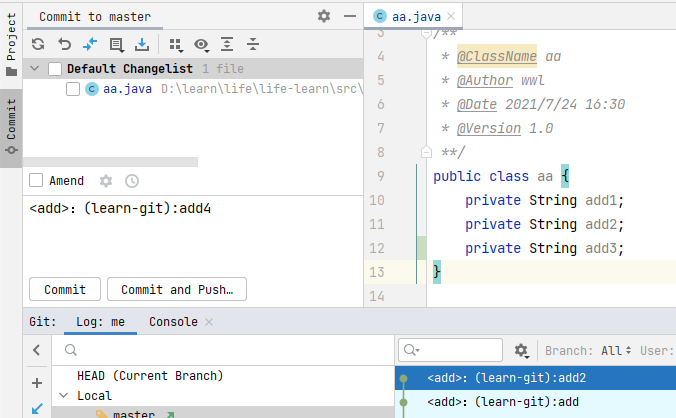Click the Show Diff icon
Screen dimensions: 676x418
[90, 44]
